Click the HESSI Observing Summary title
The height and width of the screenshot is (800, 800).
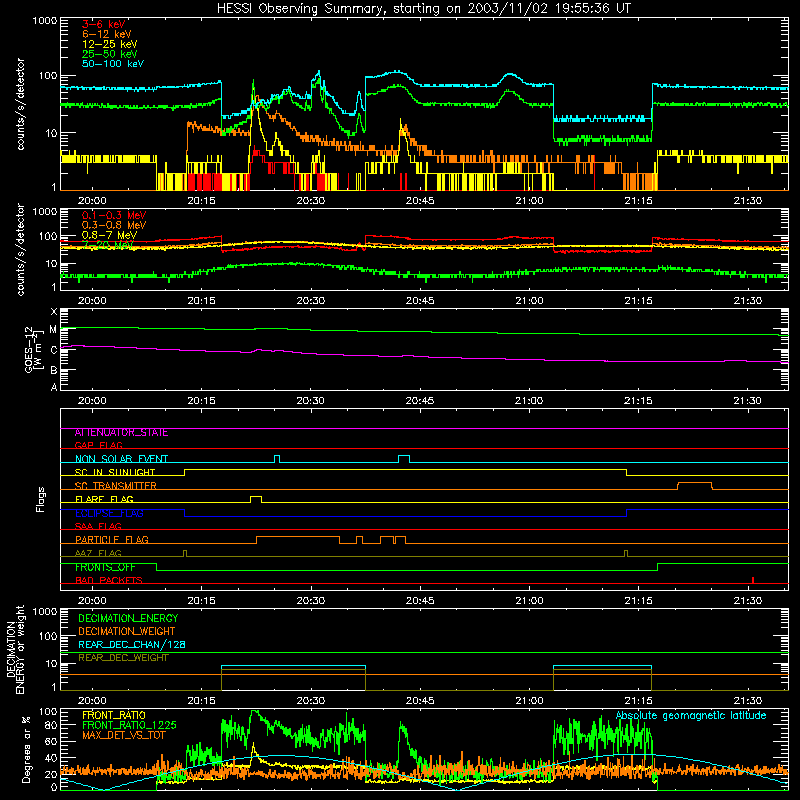tap(423, 9)
